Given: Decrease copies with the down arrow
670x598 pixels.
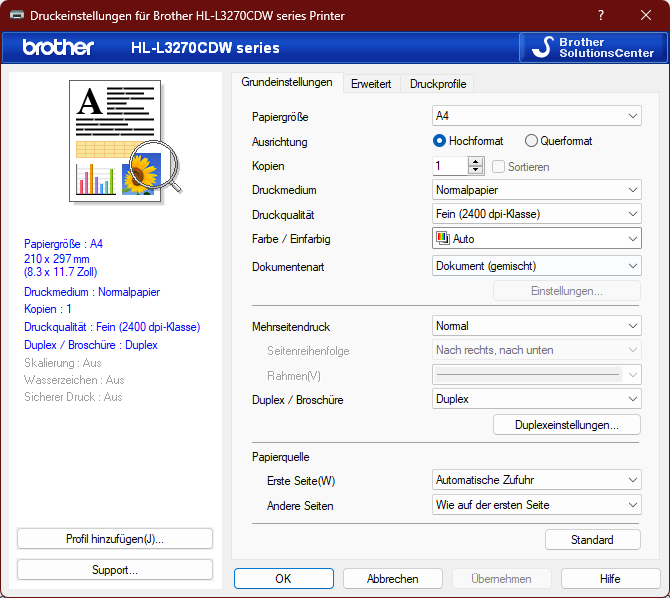Looking at the screenshot, I should pos(475,170).
